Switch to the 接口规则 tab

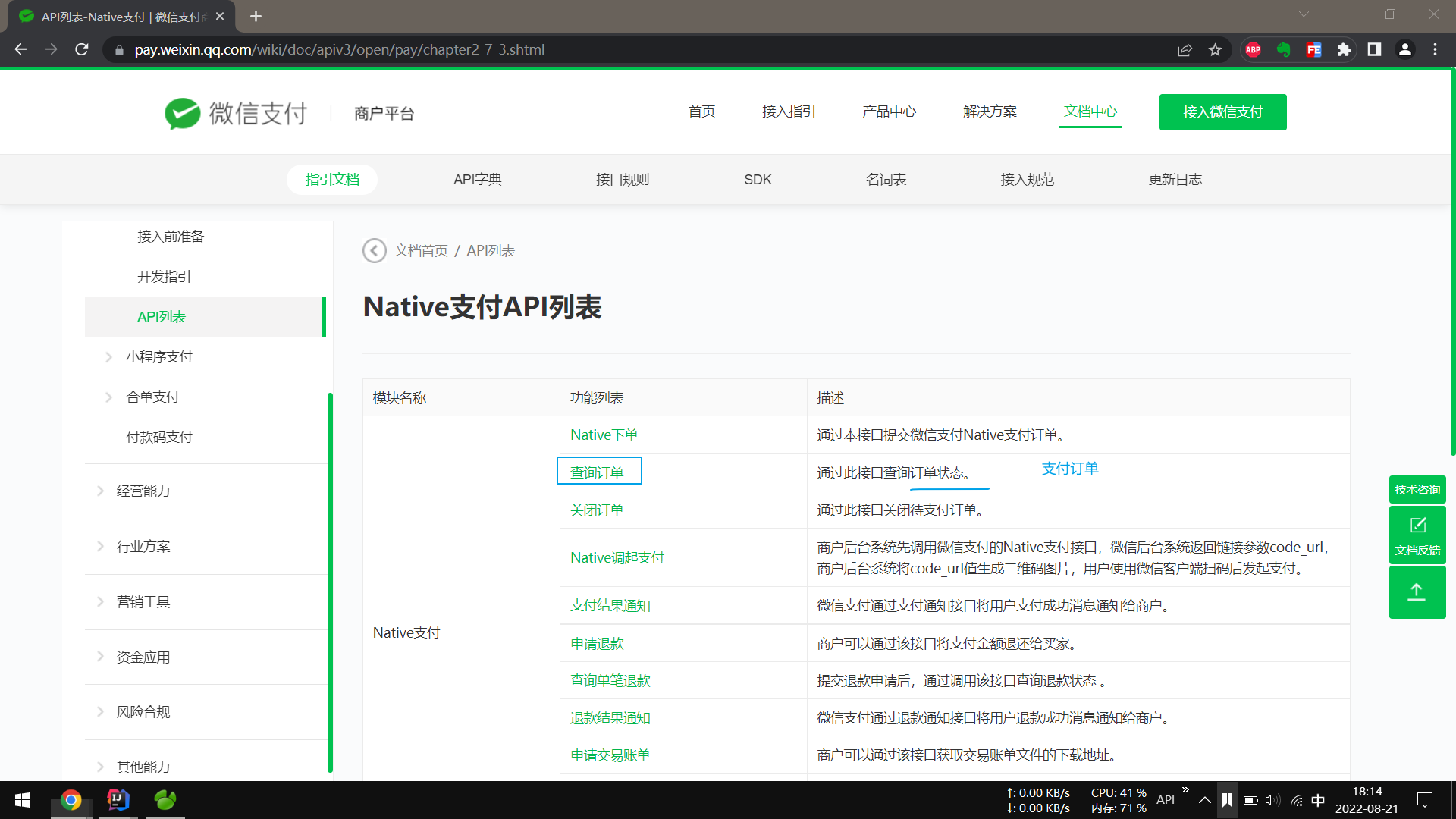(x=623, y=180)
